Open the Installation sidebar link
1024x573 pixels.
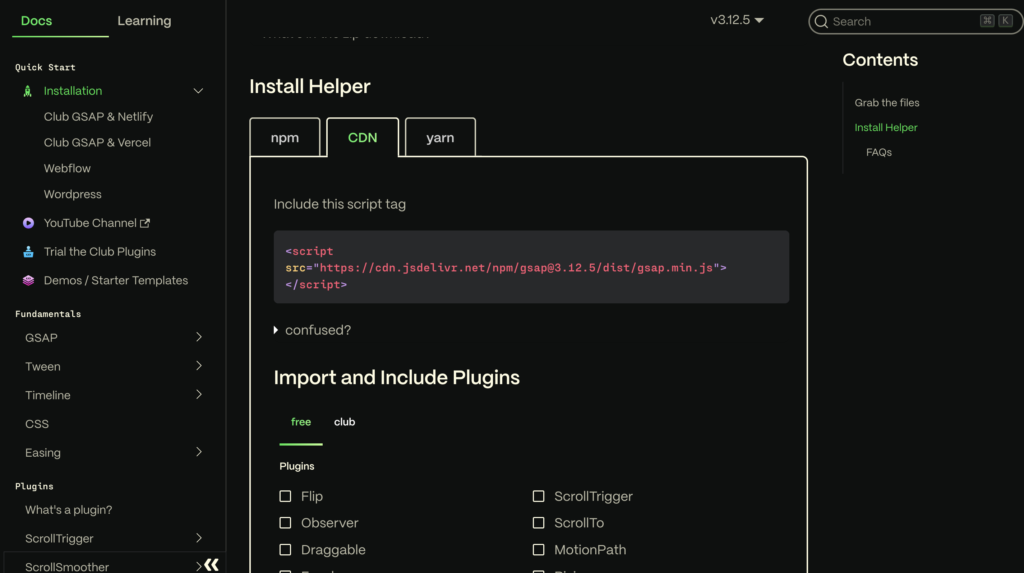[x=73, y=91]
